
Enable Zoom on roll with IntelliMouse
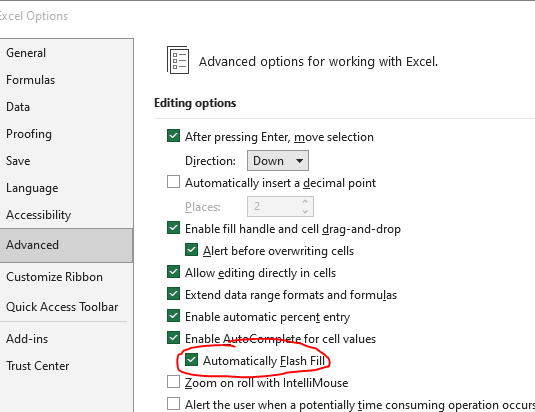tap(173, 382)
